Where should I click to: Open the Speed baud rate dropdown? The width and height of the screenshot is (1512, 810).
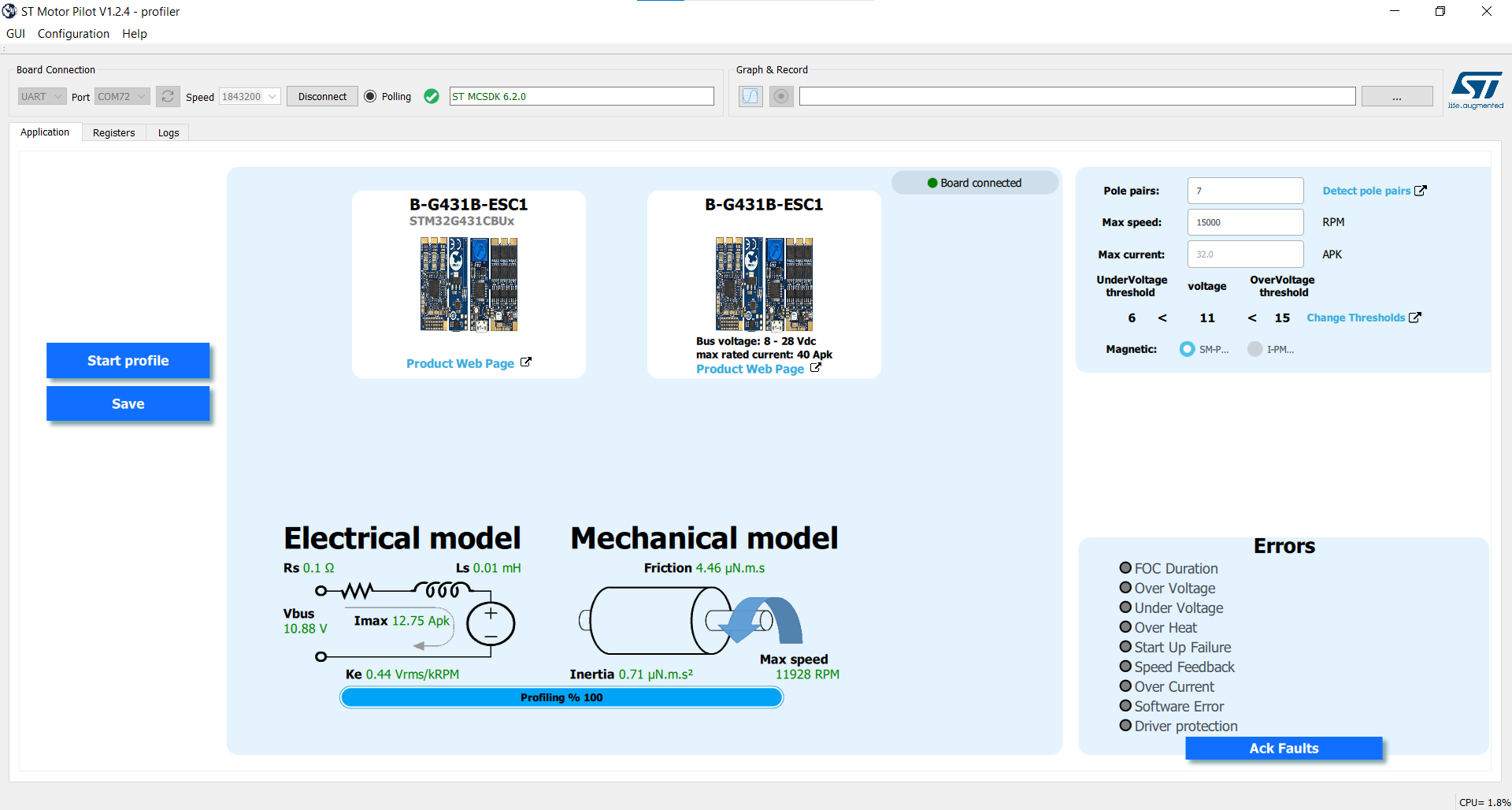click(250, 96)
